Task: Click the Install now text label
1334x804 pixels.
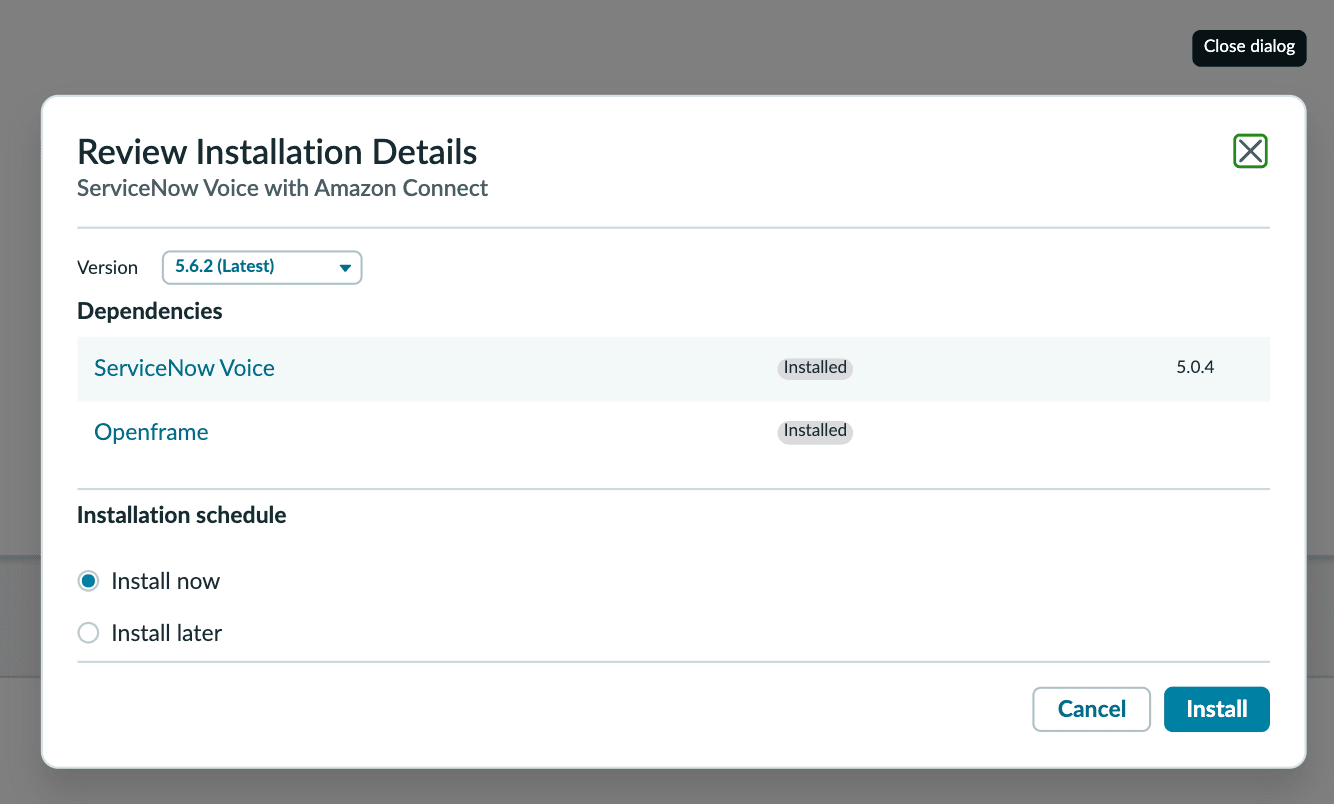Action: click(x=166, y=581)
